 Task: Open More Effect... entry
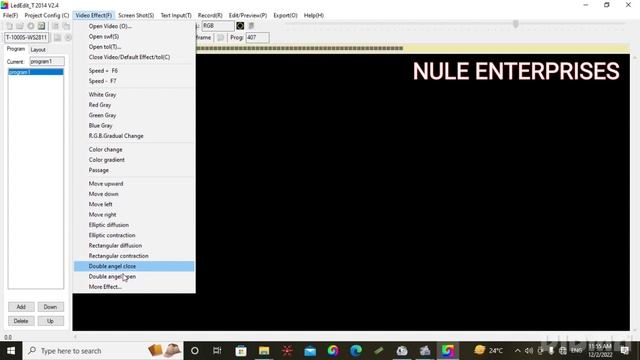point(134,287)
